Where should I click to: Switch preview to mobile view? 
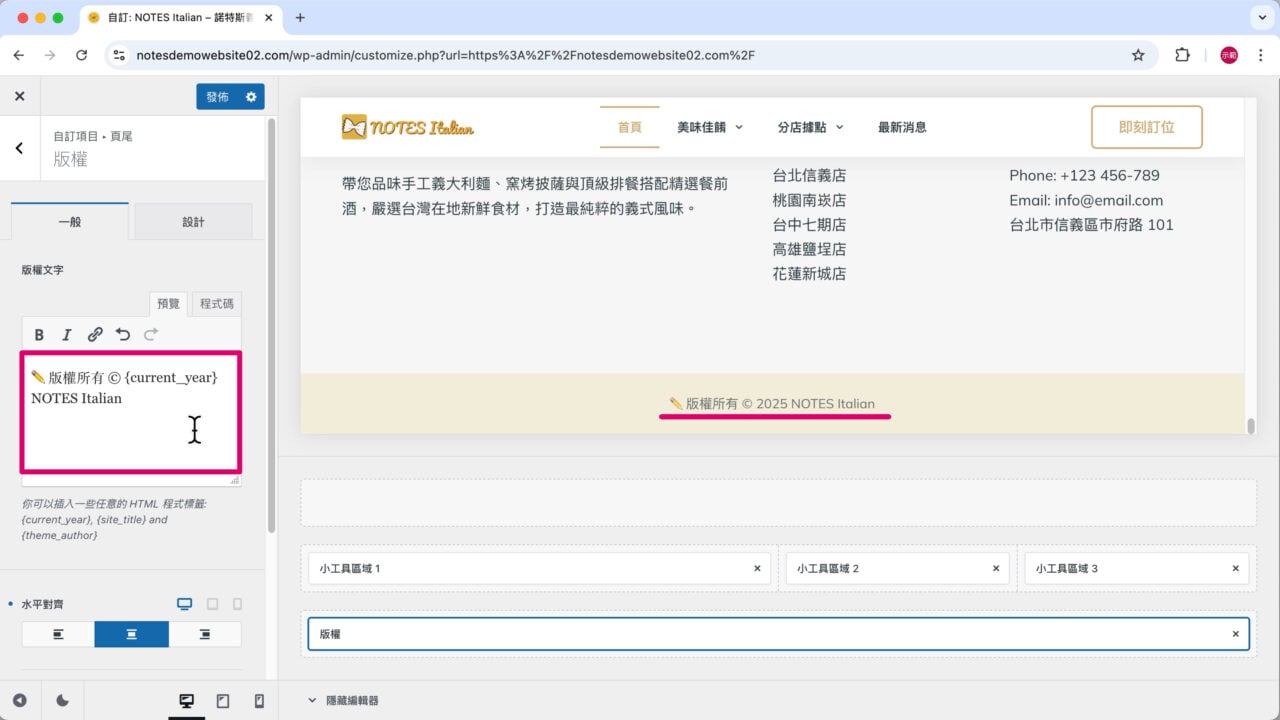click(x=257, y=700)
